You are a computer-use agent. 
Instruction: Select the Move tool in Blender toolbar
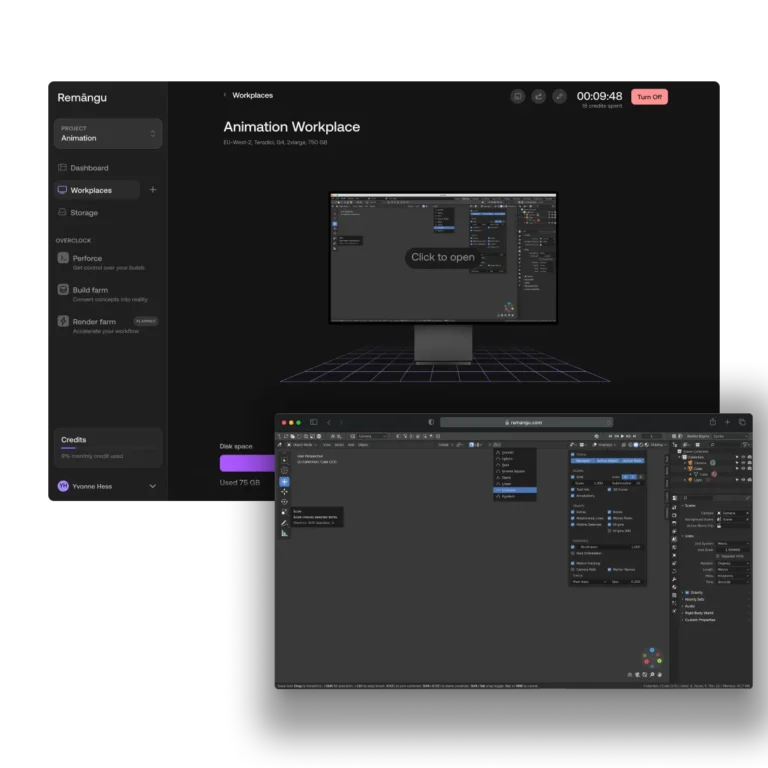(x=284, y=492)
